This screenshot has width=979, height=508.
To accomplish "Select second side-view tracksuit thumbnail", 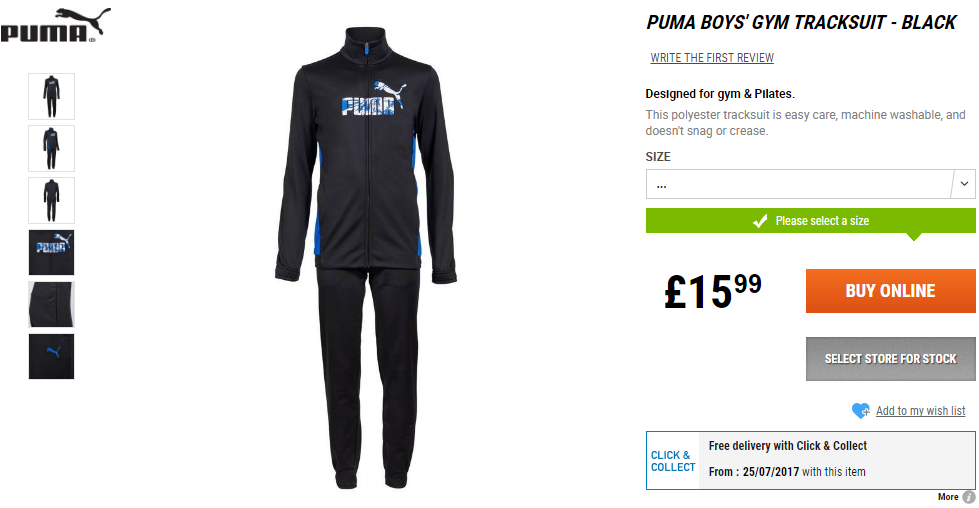I will point(51,149).
